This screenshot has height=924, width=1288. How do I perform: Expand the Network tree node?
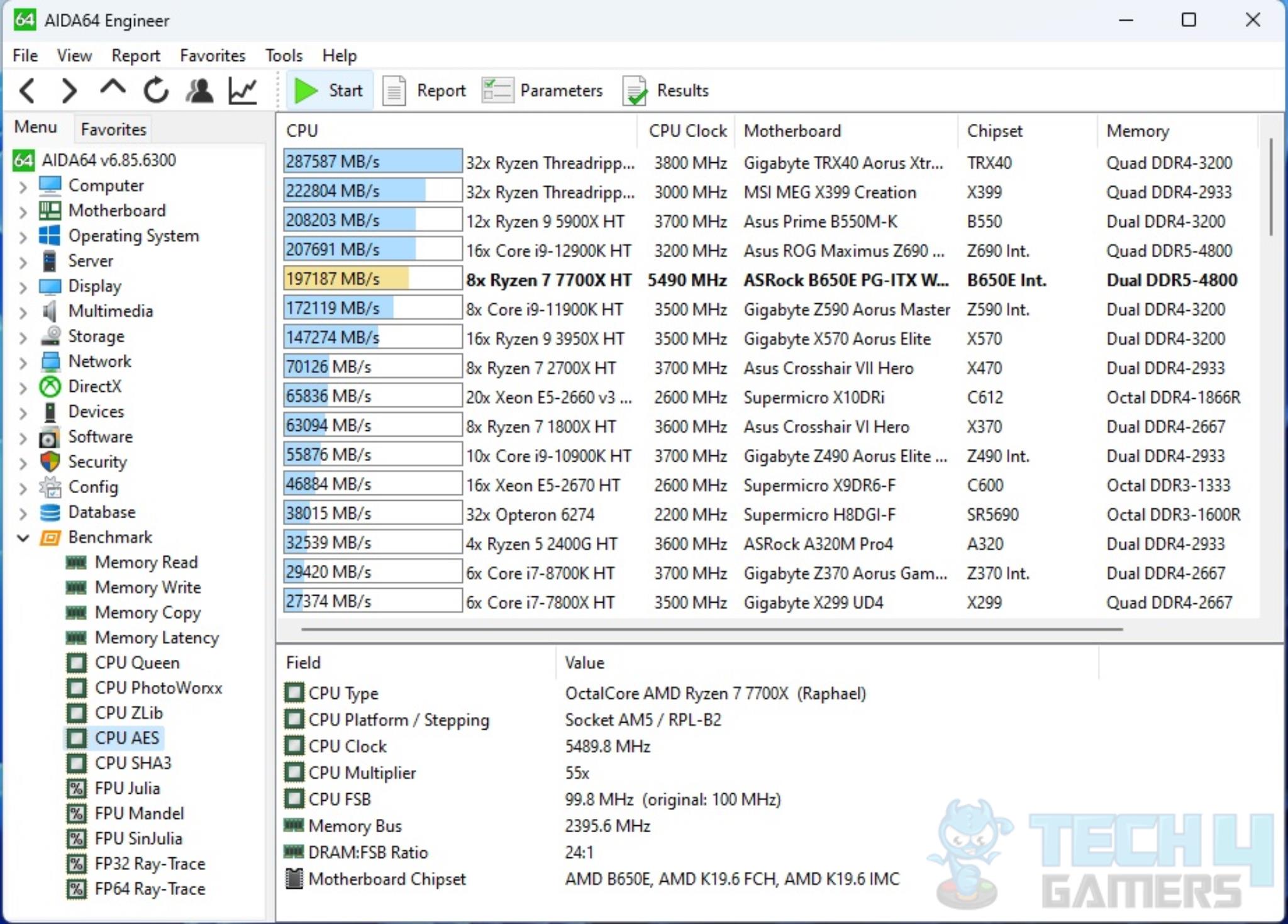(23, 363)
